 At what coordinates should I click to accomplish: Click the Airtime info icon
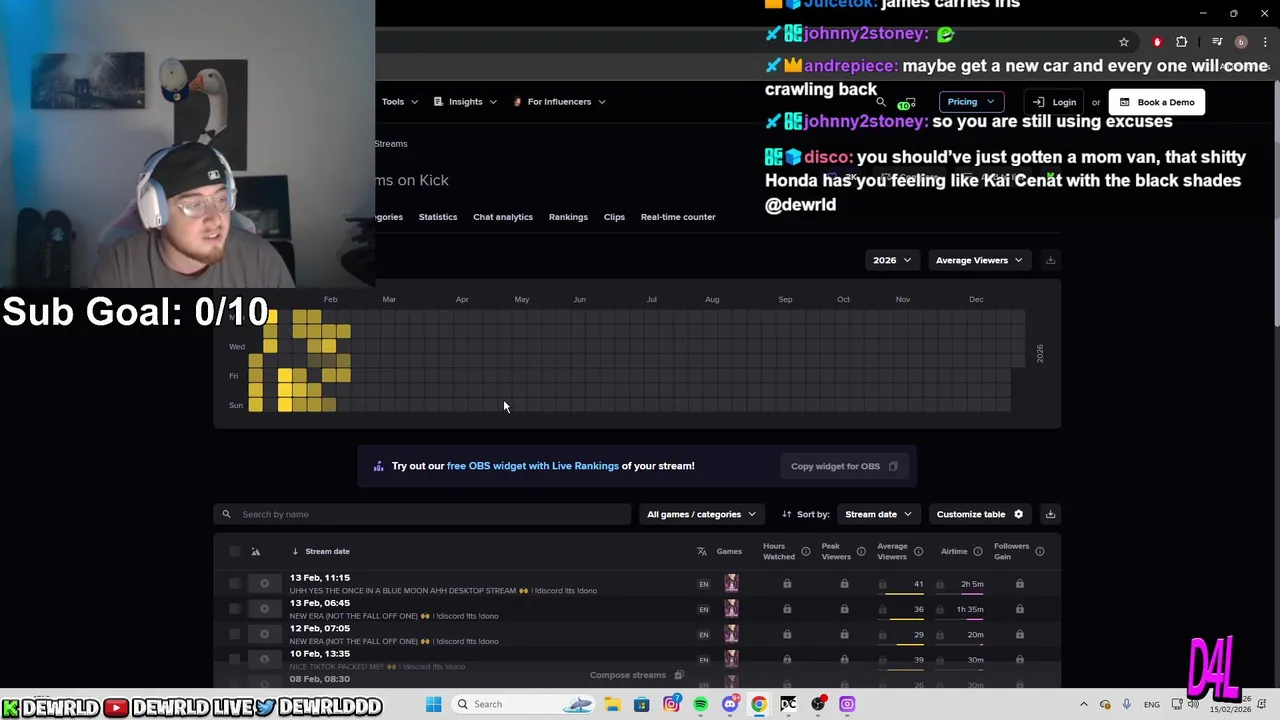976,551
